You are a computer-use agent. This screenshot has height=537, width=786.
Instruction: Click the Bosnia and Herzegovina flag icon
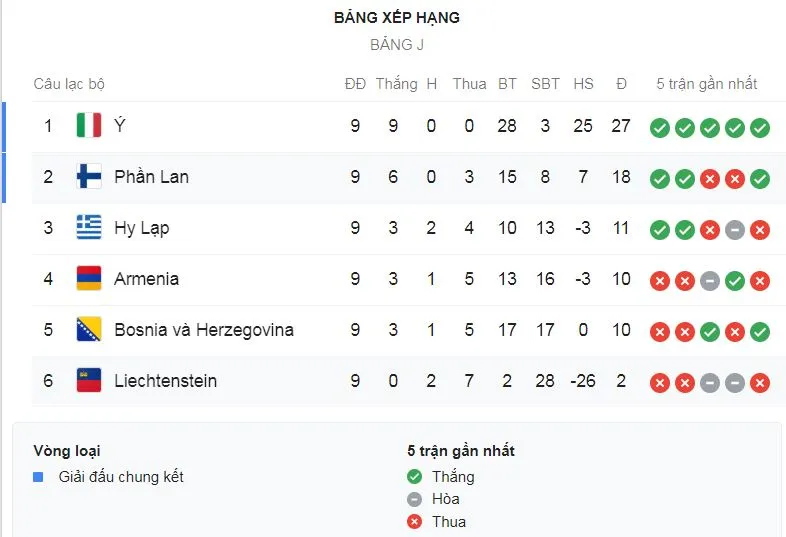pyautogui.click(x=89, y=330)
